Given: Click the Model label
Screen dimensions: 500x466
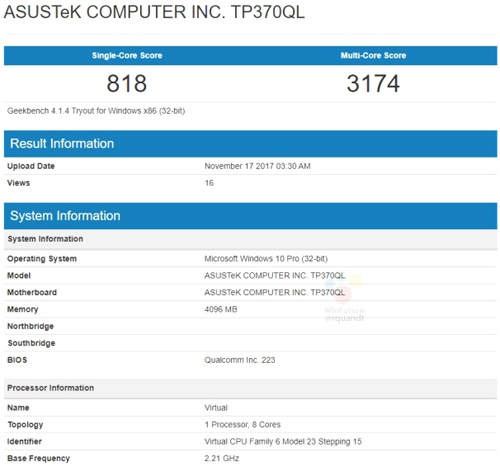Looking at the screenshot, I should coord(19,276).
